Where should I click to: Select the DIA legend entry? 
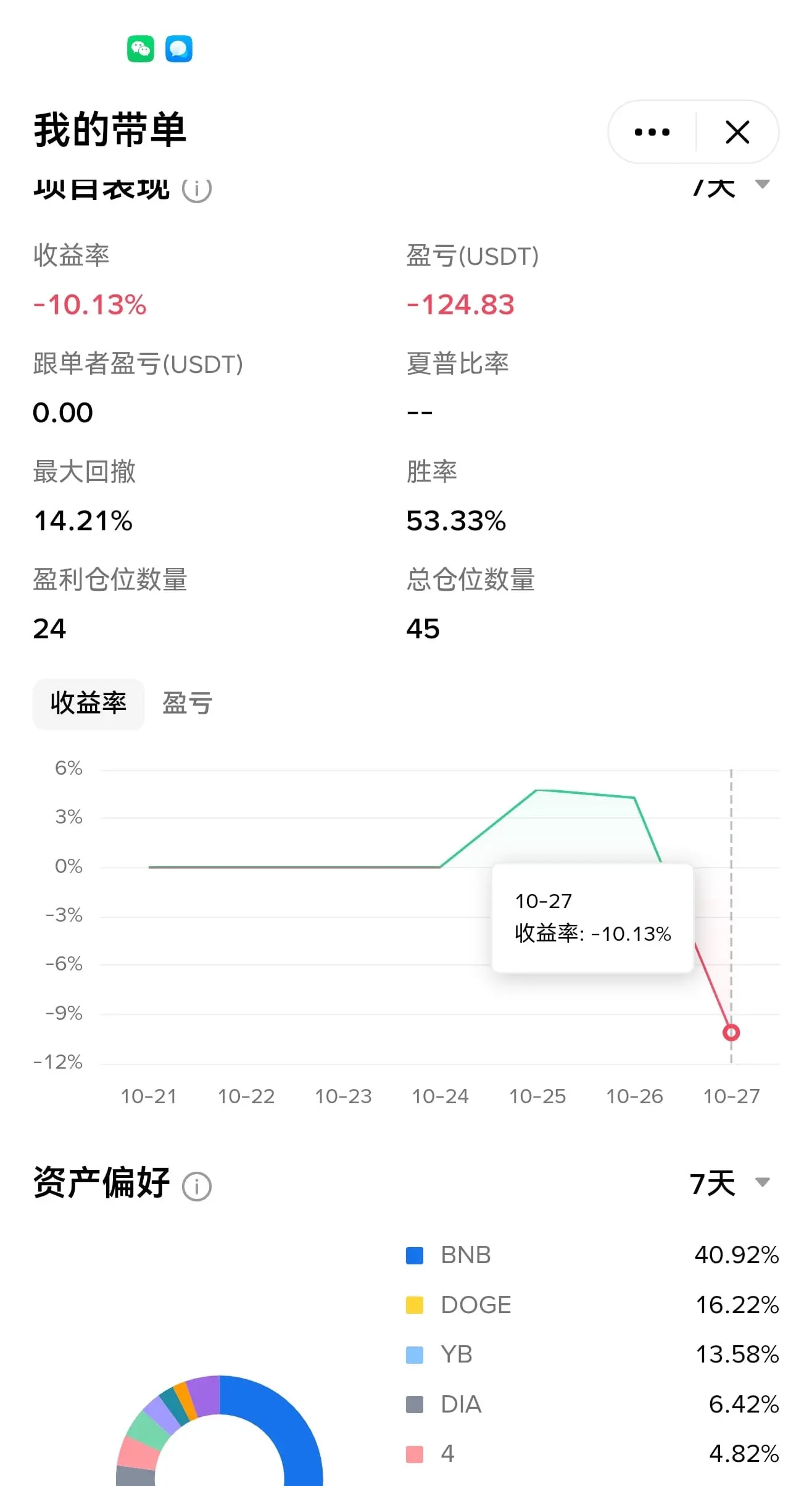(x=461, y=1405)
